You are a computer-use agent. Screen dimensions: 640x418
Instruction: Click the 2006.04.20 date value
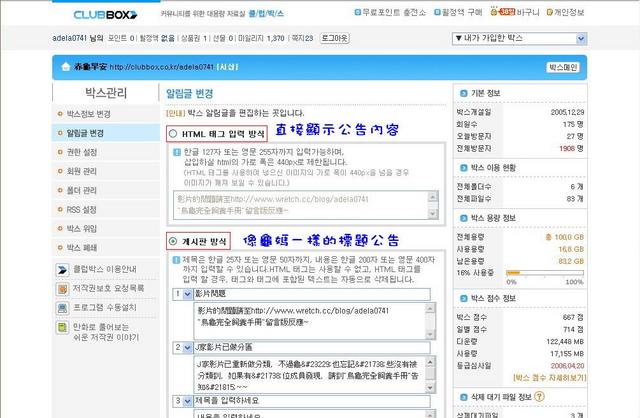(567, 366)
